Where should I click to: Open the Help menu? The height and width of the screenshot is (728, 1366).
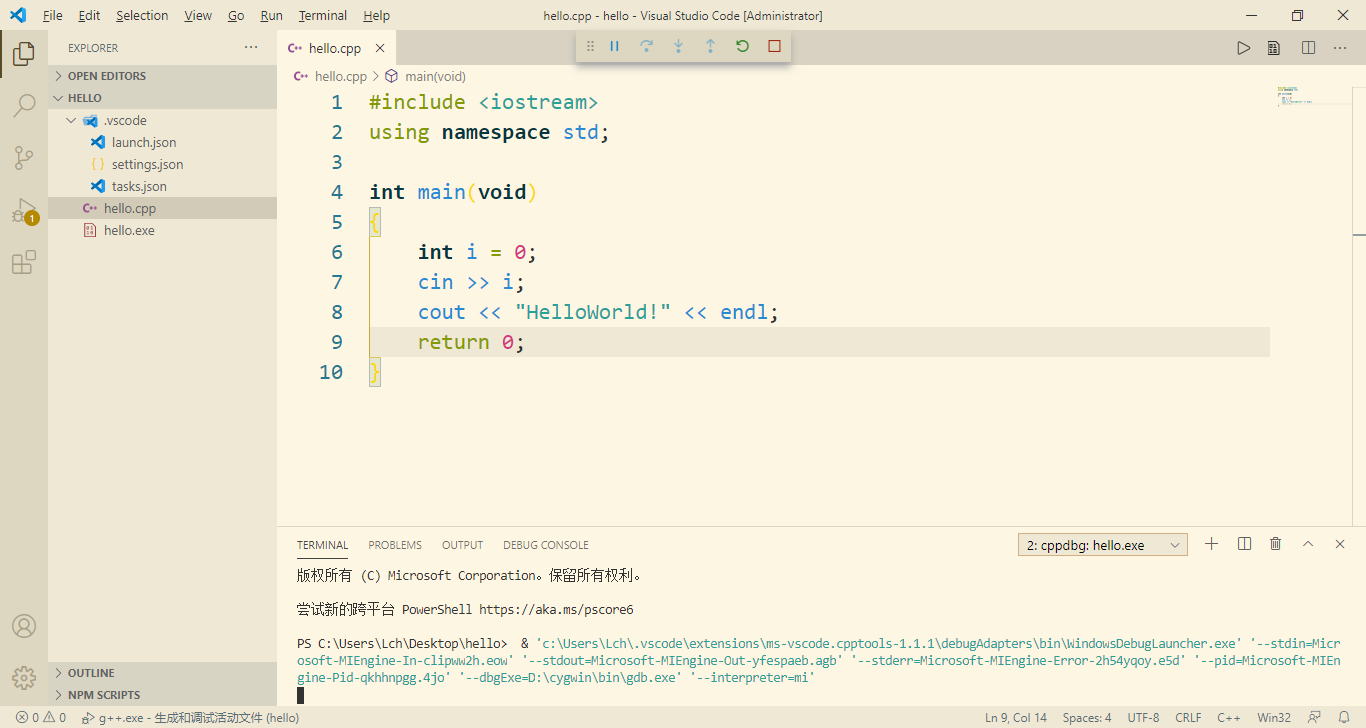[x=377, y=15]
